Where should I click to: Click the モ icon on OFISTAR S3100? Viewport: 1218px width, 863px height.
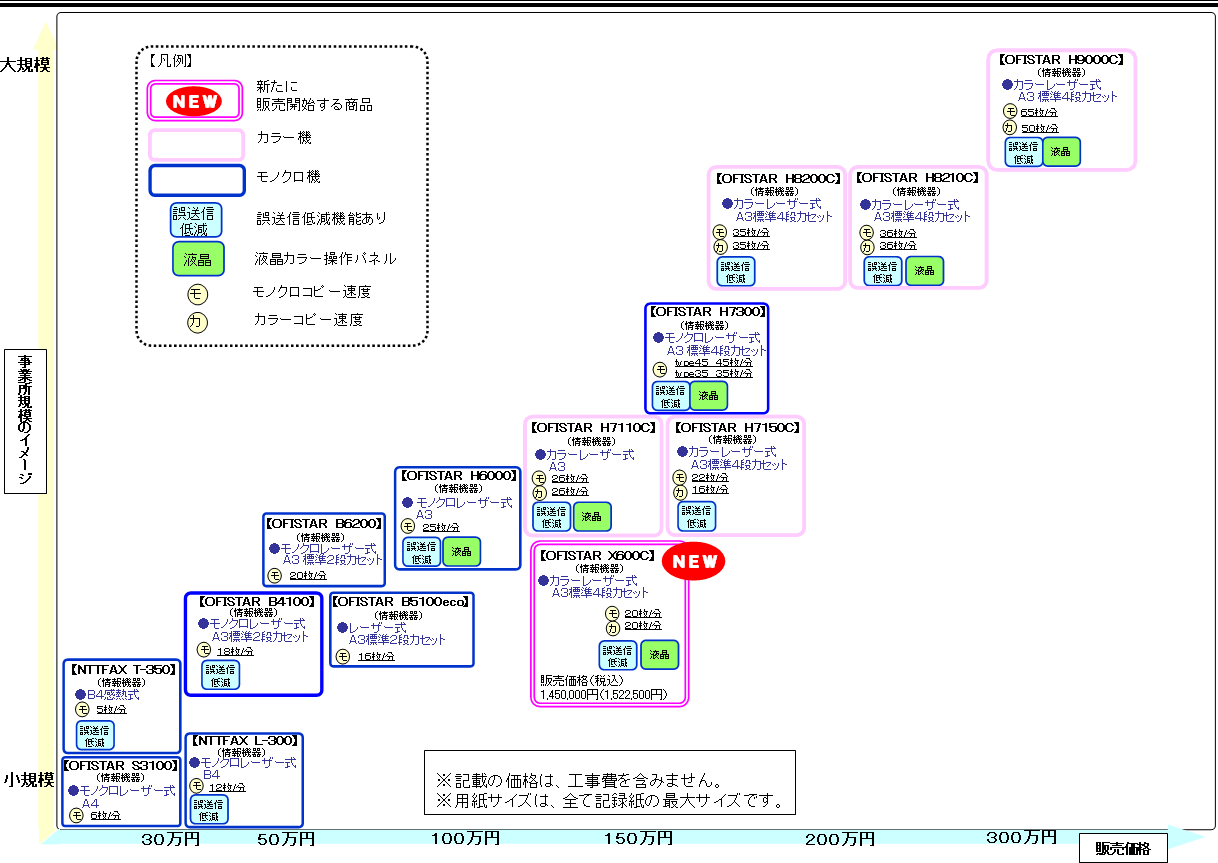click(x=77, y=815)
